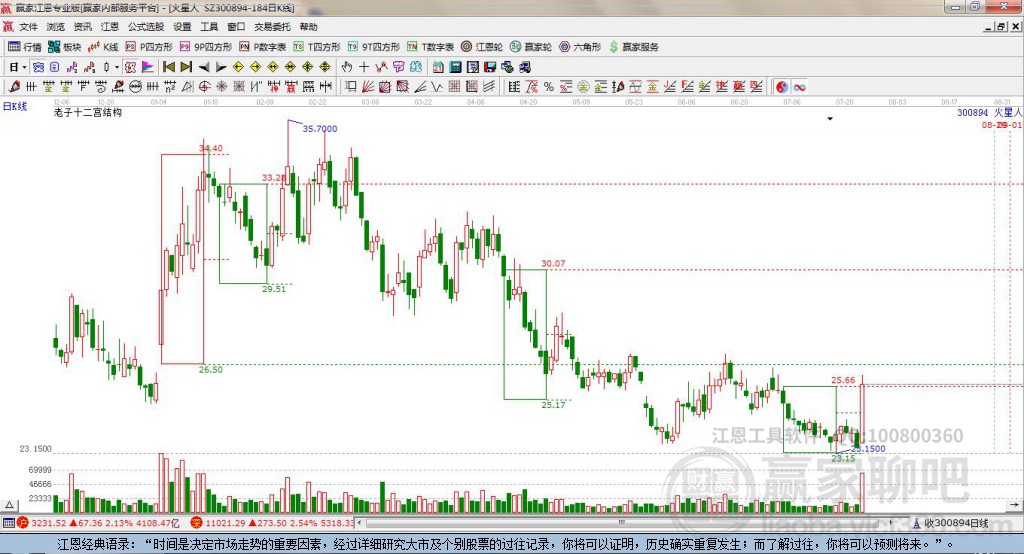1024x554 pixels.
Task: Click the 收300894日线 status entry
Action: click(952, 523)
